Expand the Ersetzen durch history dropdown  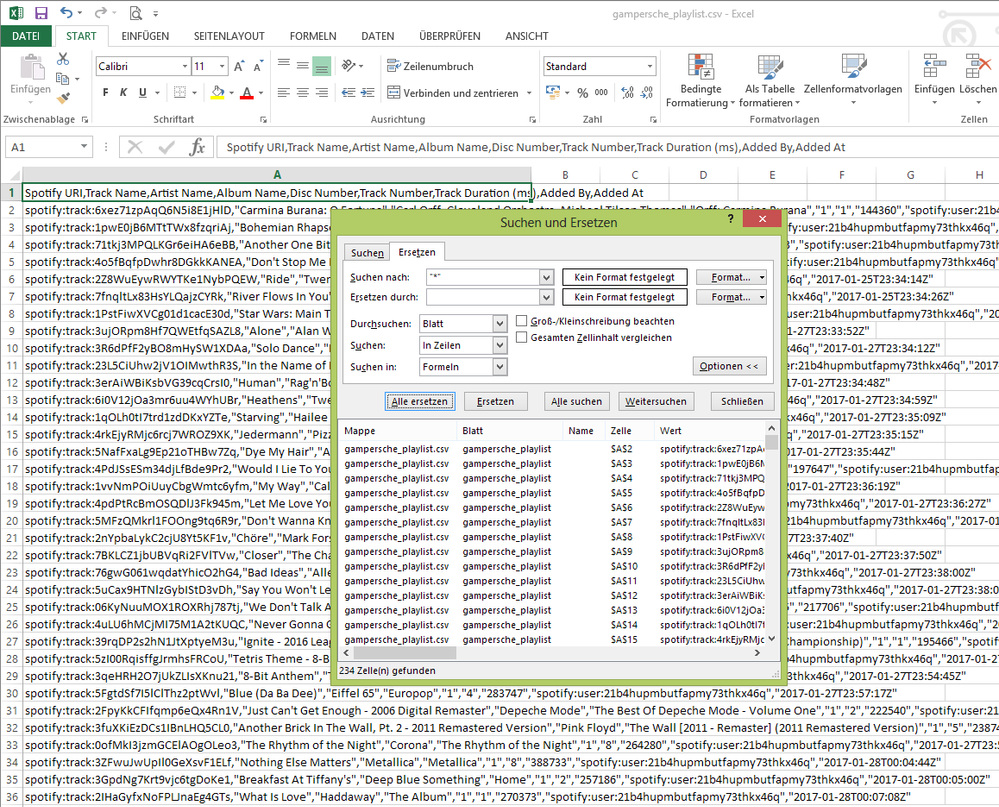coord(546,297)
